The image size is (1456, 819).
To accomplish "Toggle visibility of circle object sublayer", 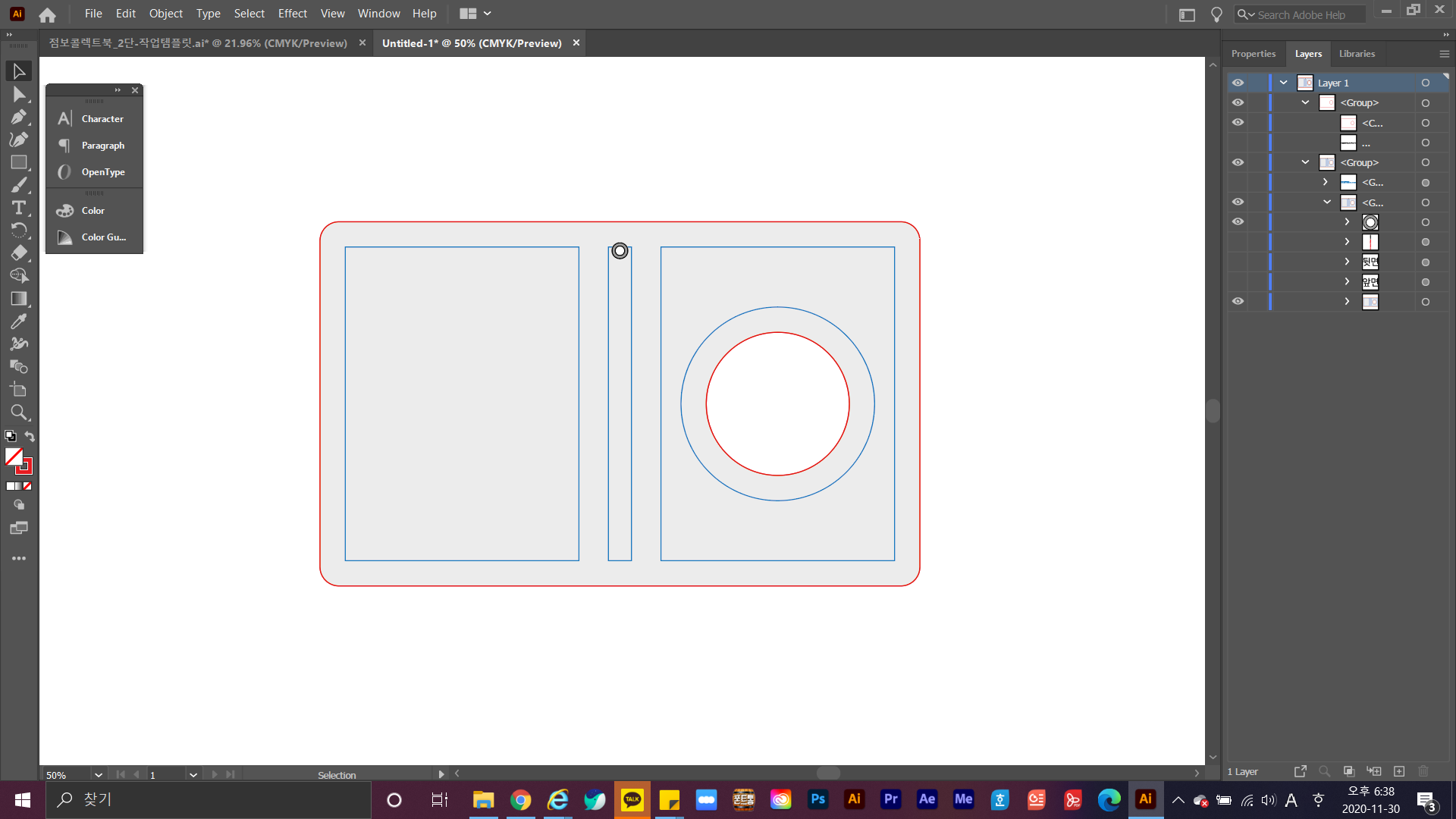I will click(x=1238, y=221).
